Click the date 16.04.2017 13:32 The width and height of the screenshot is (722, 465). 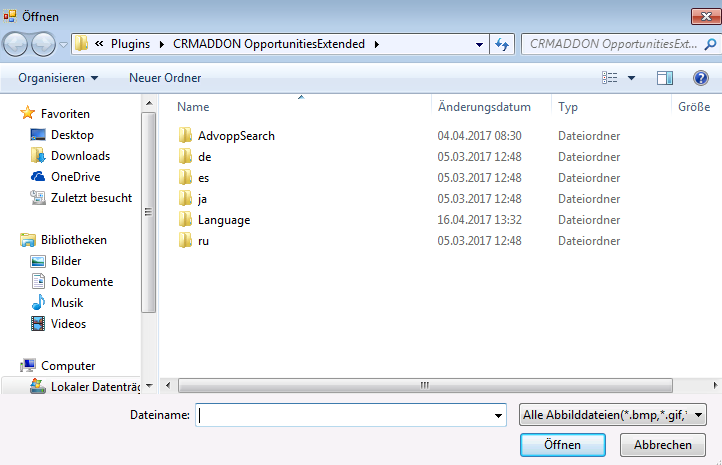[x=479, y=220]
